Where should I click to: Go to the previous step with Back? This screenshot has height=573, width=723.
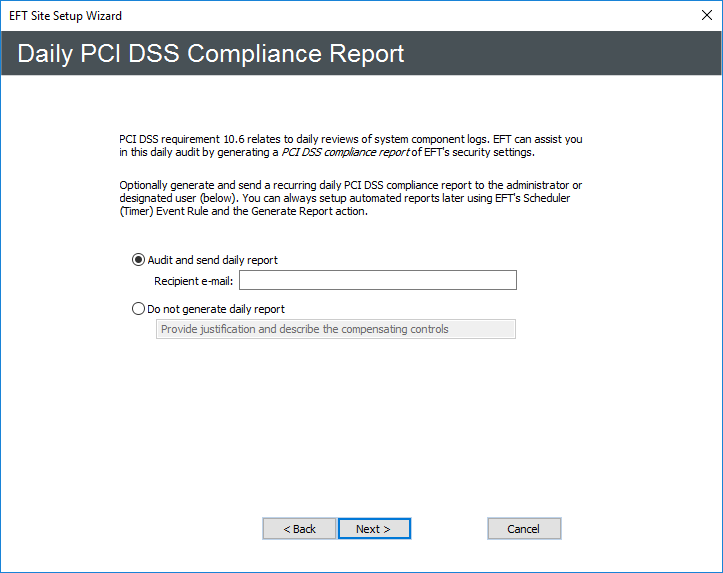point(299,529)
